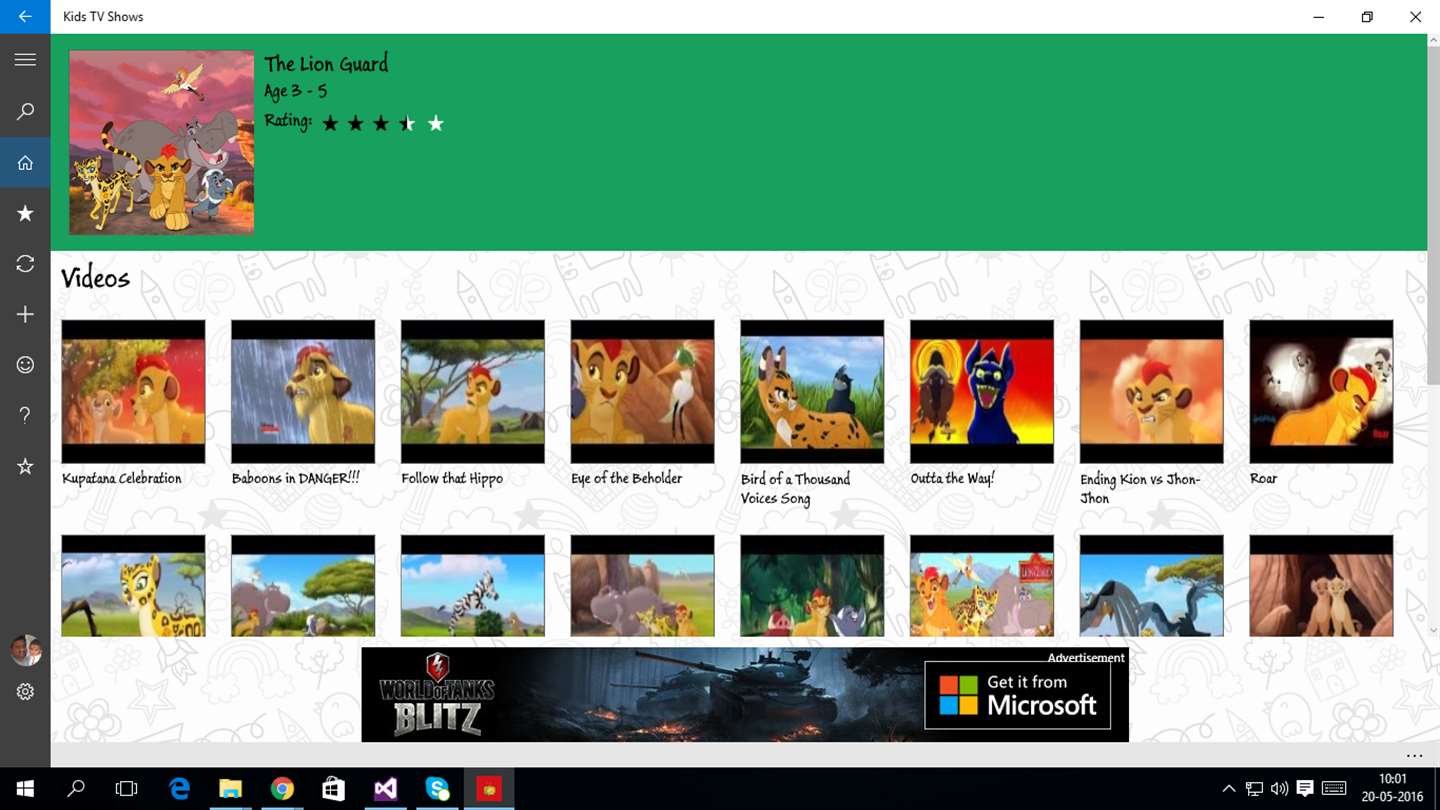Play Bird of a Thousand Voices Song video
1440x810 pixels.
tap(812, 392)
